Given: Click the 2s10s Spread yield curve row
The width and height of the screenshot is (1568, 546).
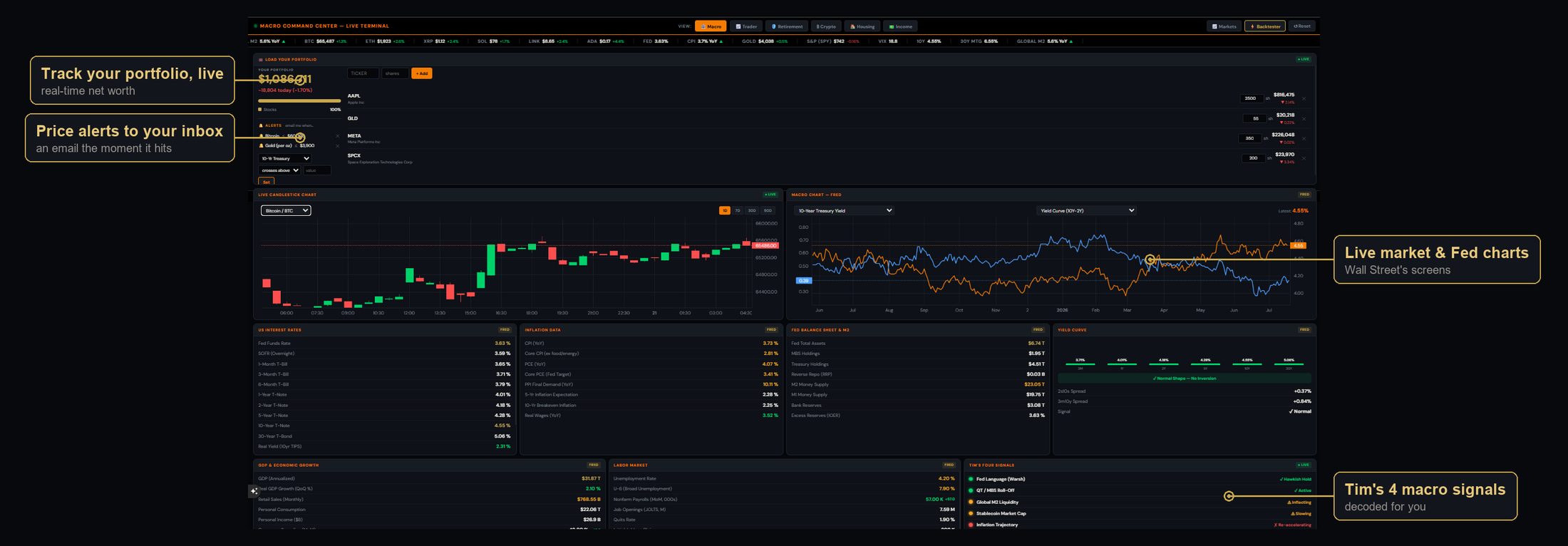Looking at the screenshot, I should [1185, 391].
